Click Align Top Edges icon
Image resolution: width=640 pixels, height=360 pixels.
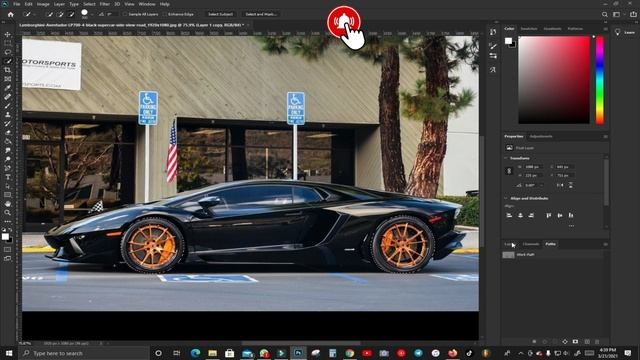click(x=549, y=215)
